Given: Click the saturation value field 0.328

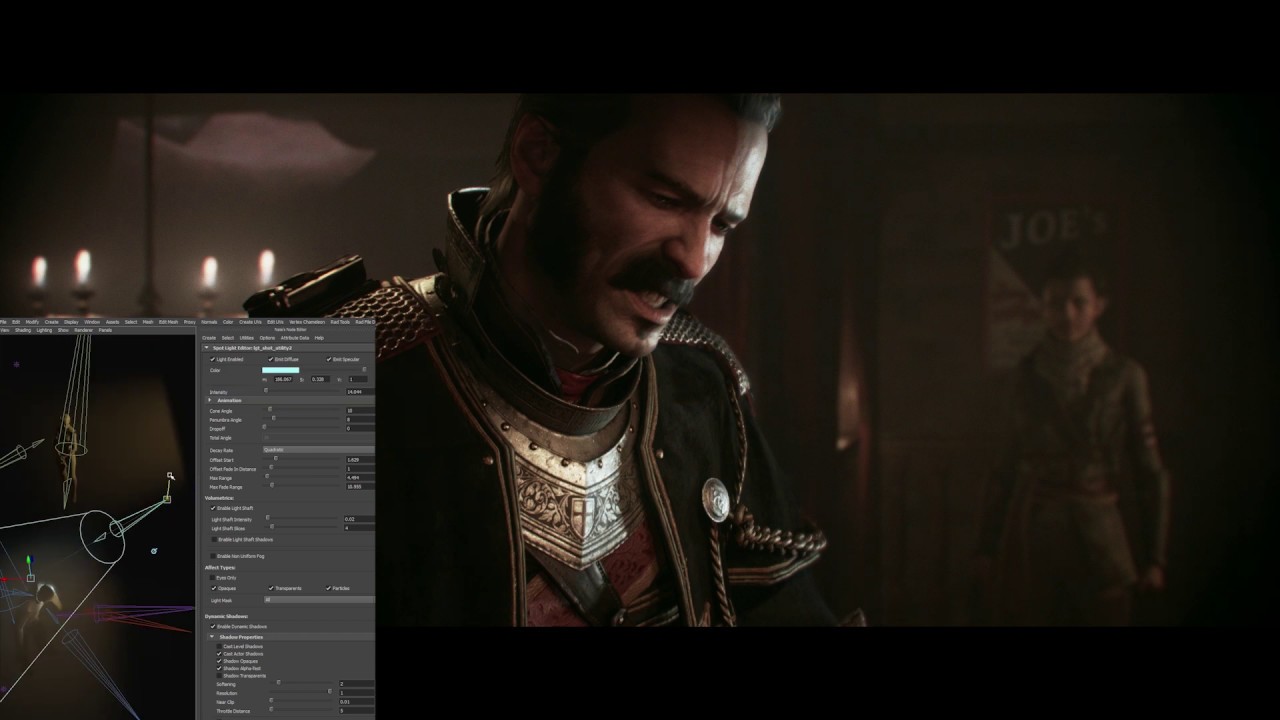Looking at the screenshot, I should tap(320, 379).
